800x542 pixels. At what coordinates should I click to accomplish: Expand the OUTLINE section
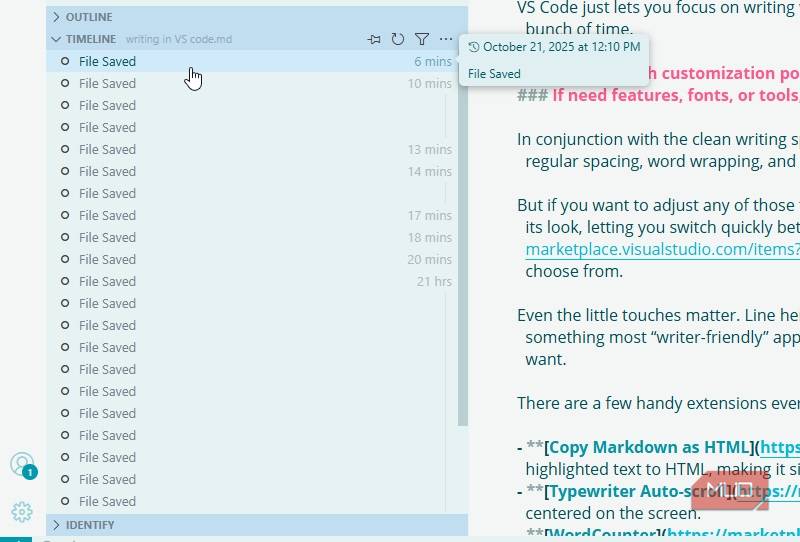point(257,17)
